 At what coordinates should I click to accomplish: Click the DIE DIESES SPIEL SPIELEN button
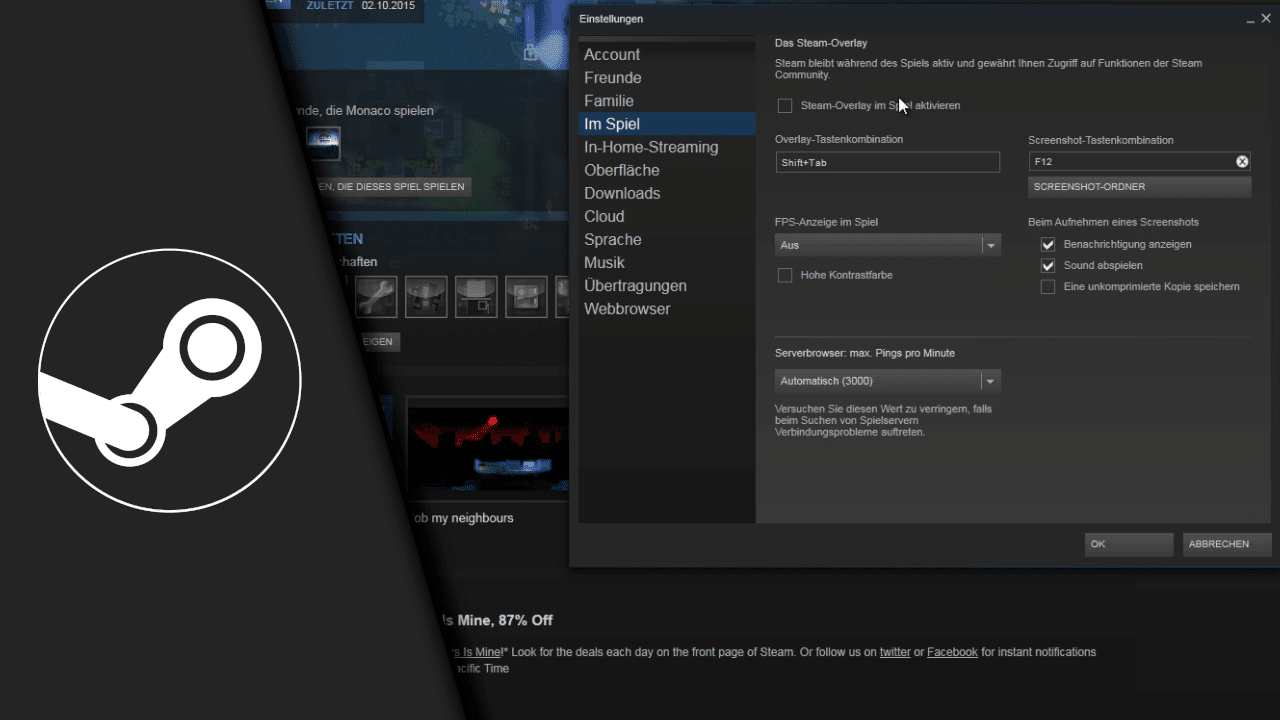coord(393,187)
